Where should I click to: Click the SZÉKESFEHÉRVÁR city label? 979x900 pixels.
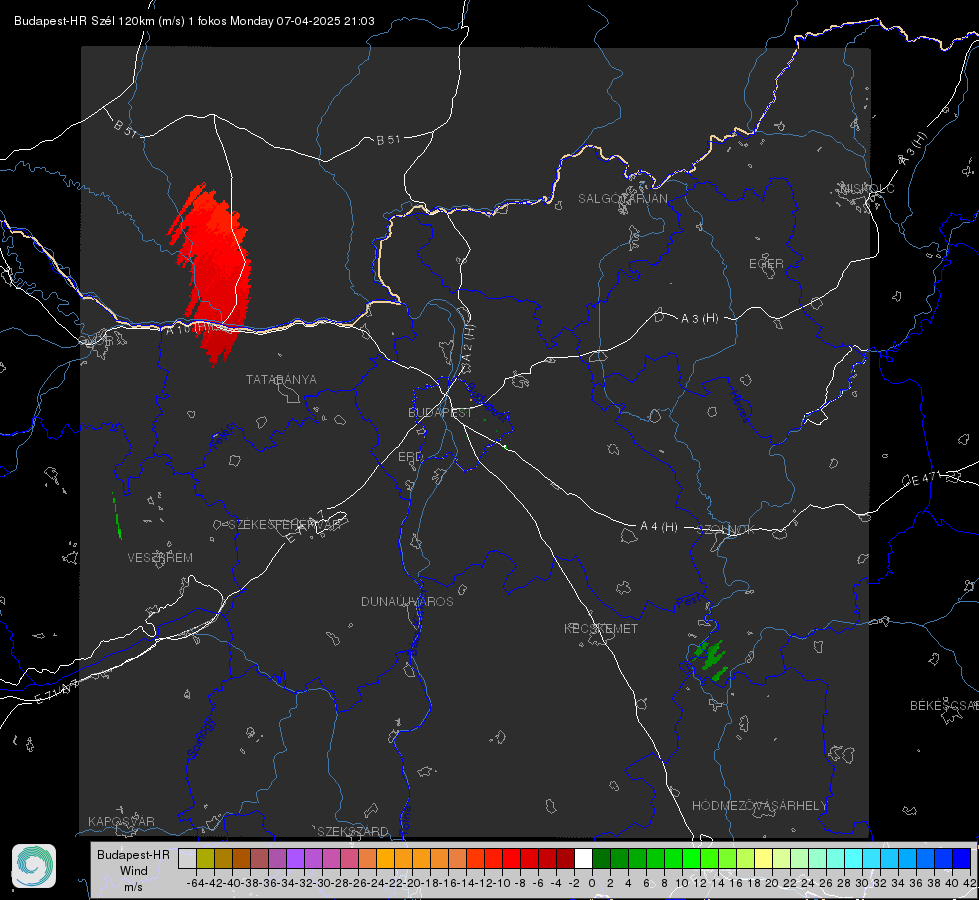pyautogui.click(x=285, y=525)
